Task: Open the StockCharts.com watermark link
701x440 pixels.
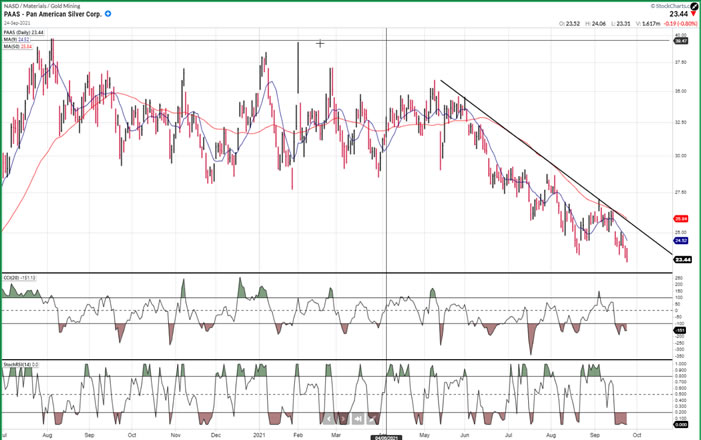Action: 664,6
